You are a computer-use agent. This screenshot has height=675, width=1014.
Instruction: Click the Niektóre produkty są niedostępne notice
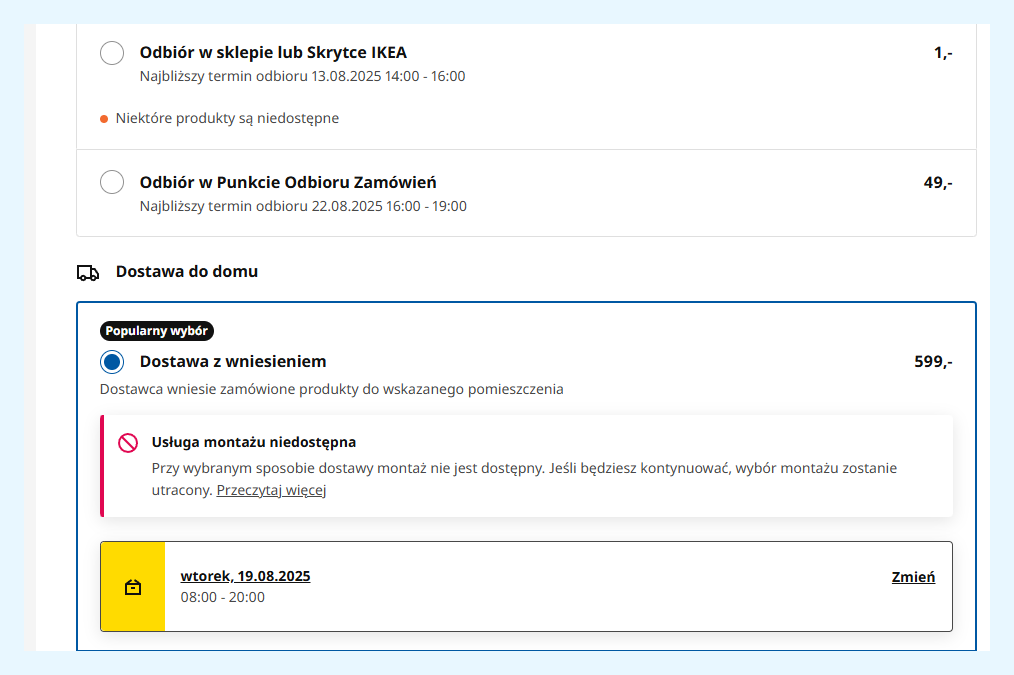click(x=227, y=118)
